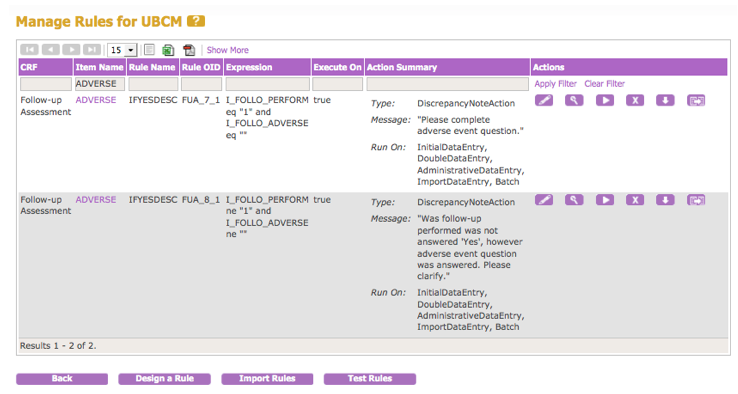Click the Show More link
738x394 pixels.
(227, 50)
